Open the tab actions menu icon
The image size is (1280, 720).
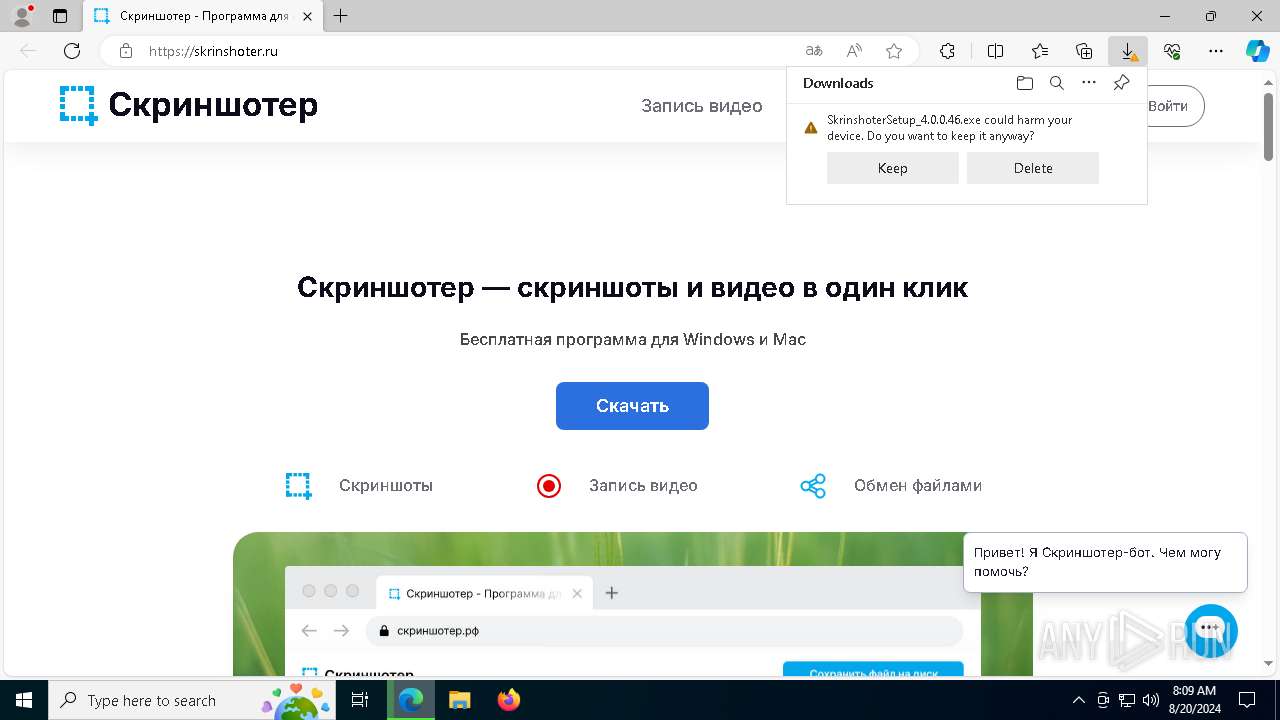click(60, 16)
